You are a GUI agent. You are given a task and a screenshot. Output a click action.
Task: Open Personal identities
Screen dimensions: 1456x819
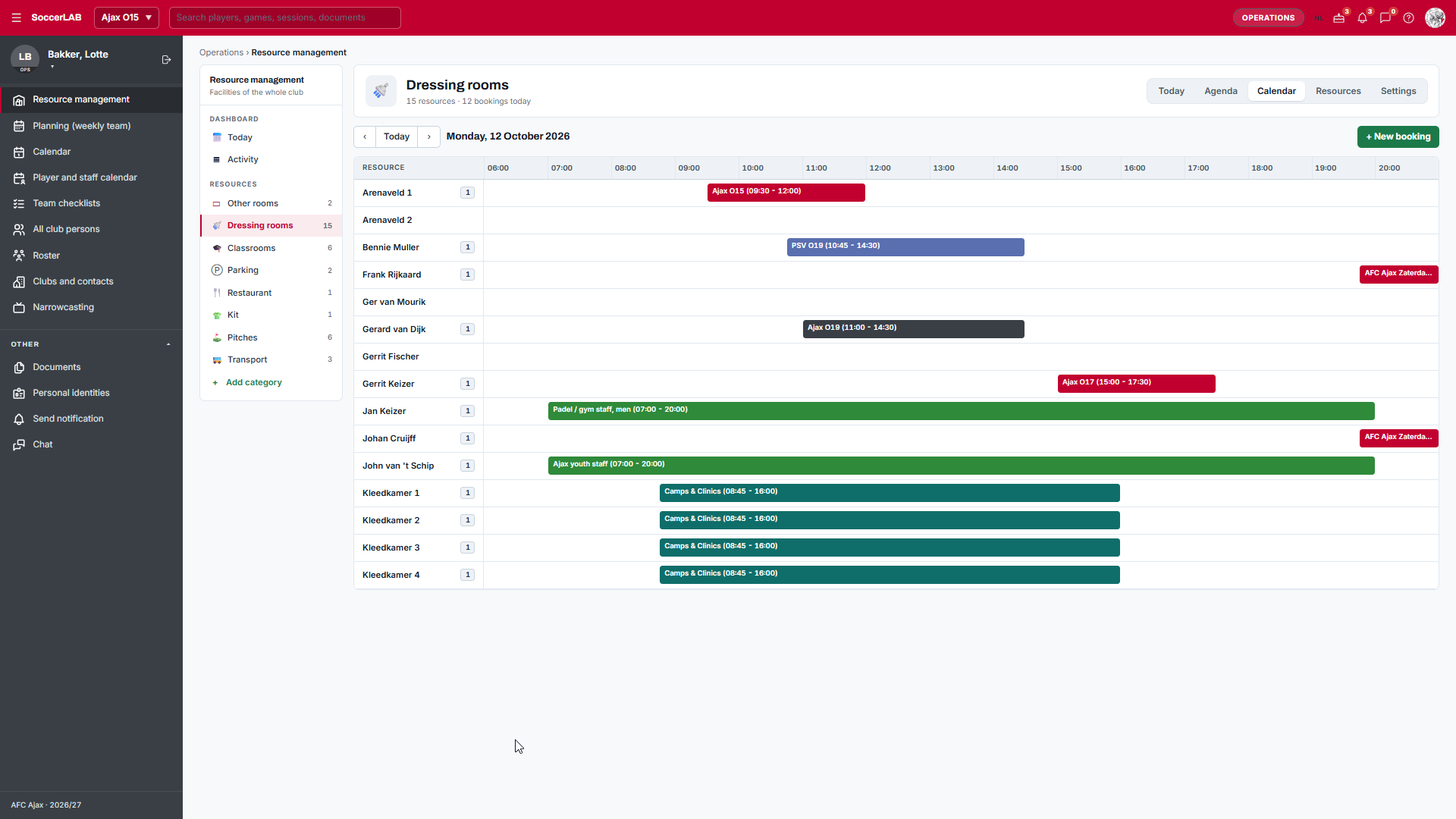[x=91, y=393]
